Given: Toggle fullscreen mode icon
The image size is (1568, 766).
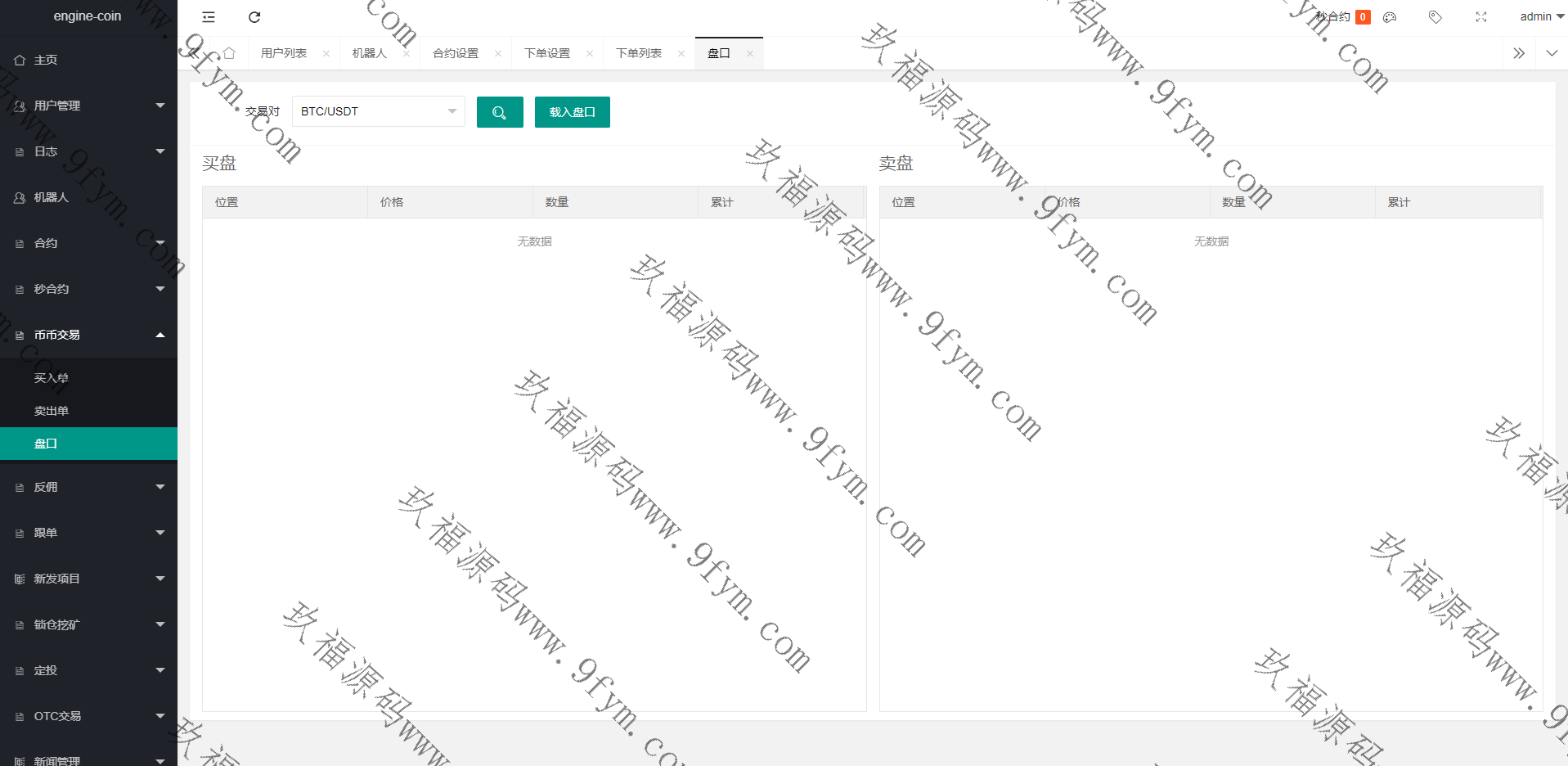Looking at the screenshot, I should click(1480, 17).
